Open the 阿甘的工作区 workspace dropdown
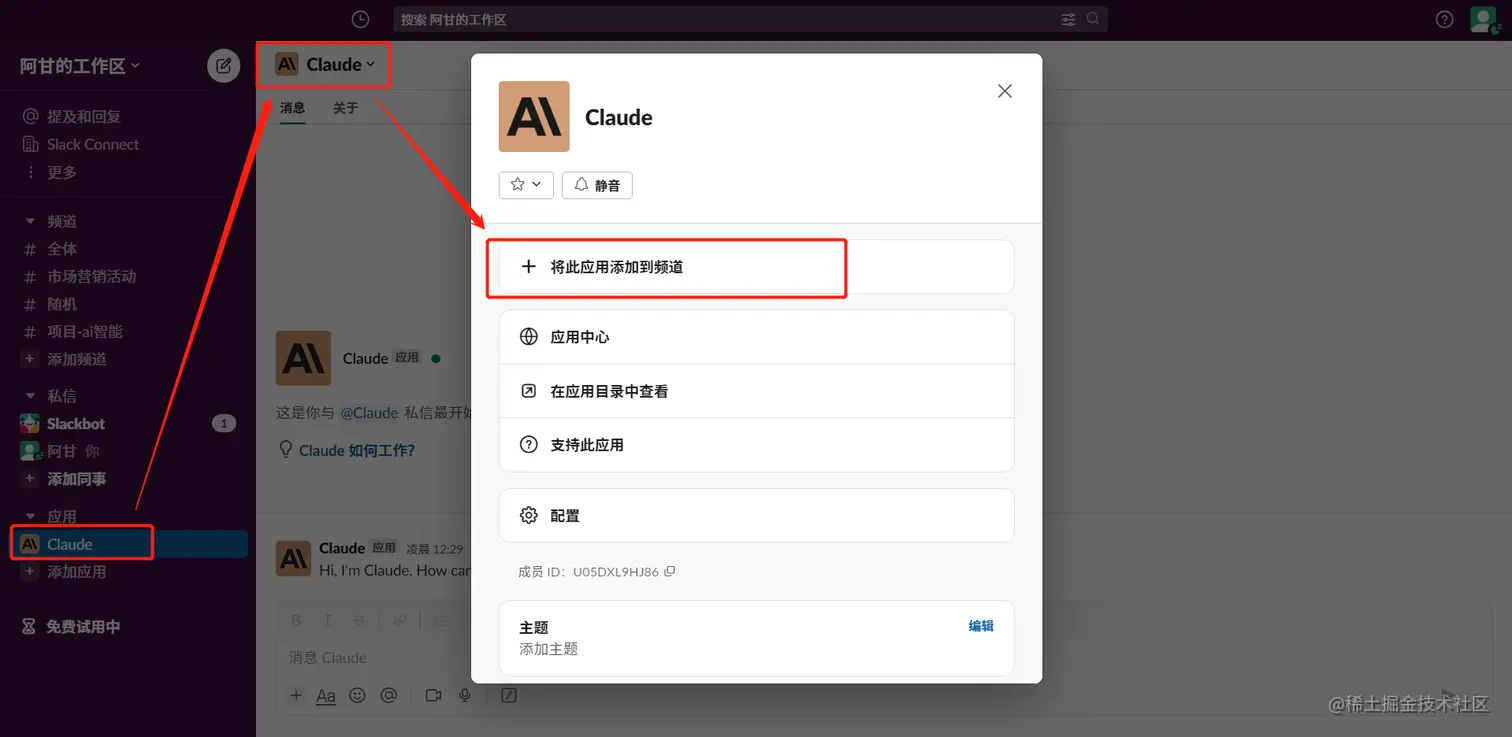The width and height of the screenshot is (1512, 737). [80, 66]
